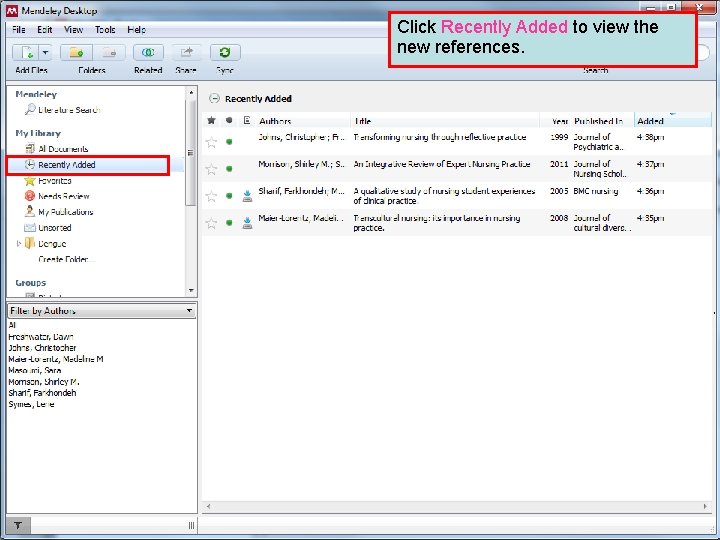The width and height of the screenshot is (720, 540).
Task: Select Transforming nursing through reflective practice title
Action: (x=439, y=137)
